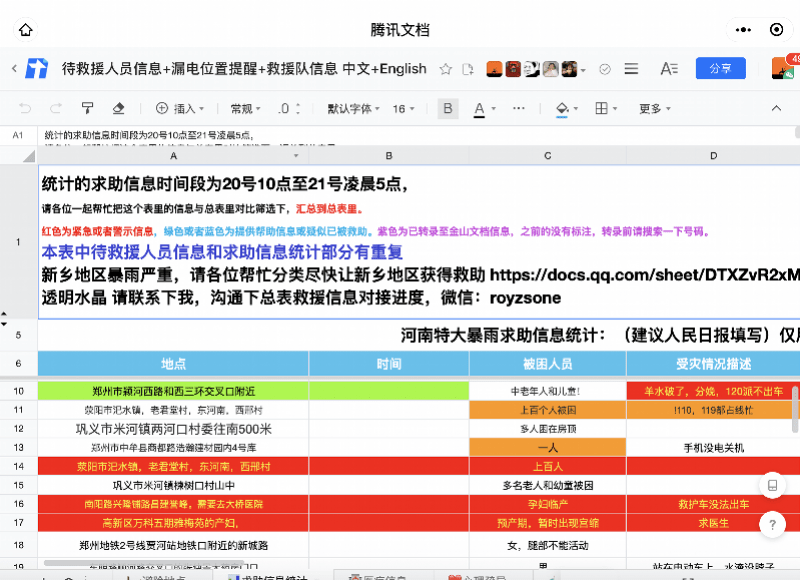Image resolution: width=800 pixels, height=580 pixels.
Task: Open the fill color bucket
Action: [x=564, y=108]
